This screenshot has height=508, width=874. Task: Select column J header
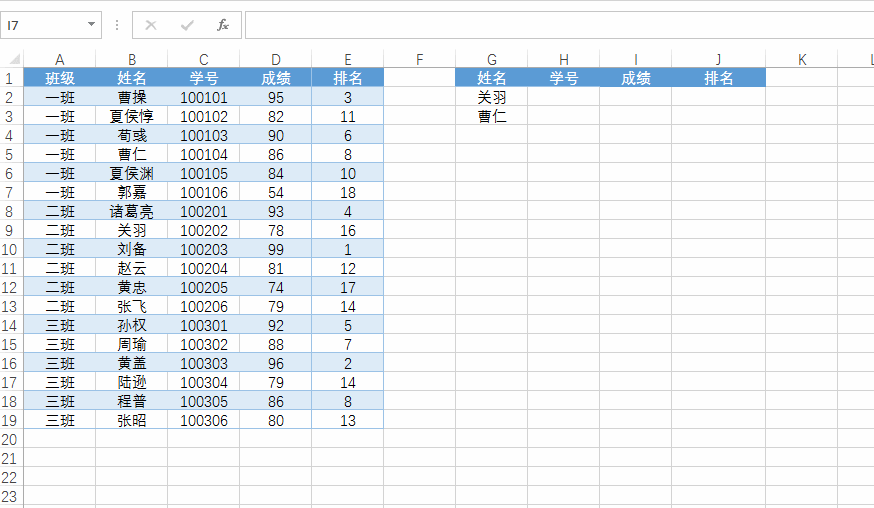[718, 59]
